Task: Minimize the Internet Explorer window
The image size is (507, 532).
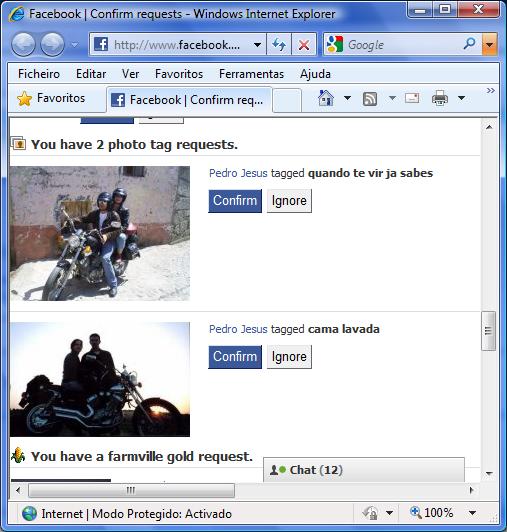Action: (420, 10)
